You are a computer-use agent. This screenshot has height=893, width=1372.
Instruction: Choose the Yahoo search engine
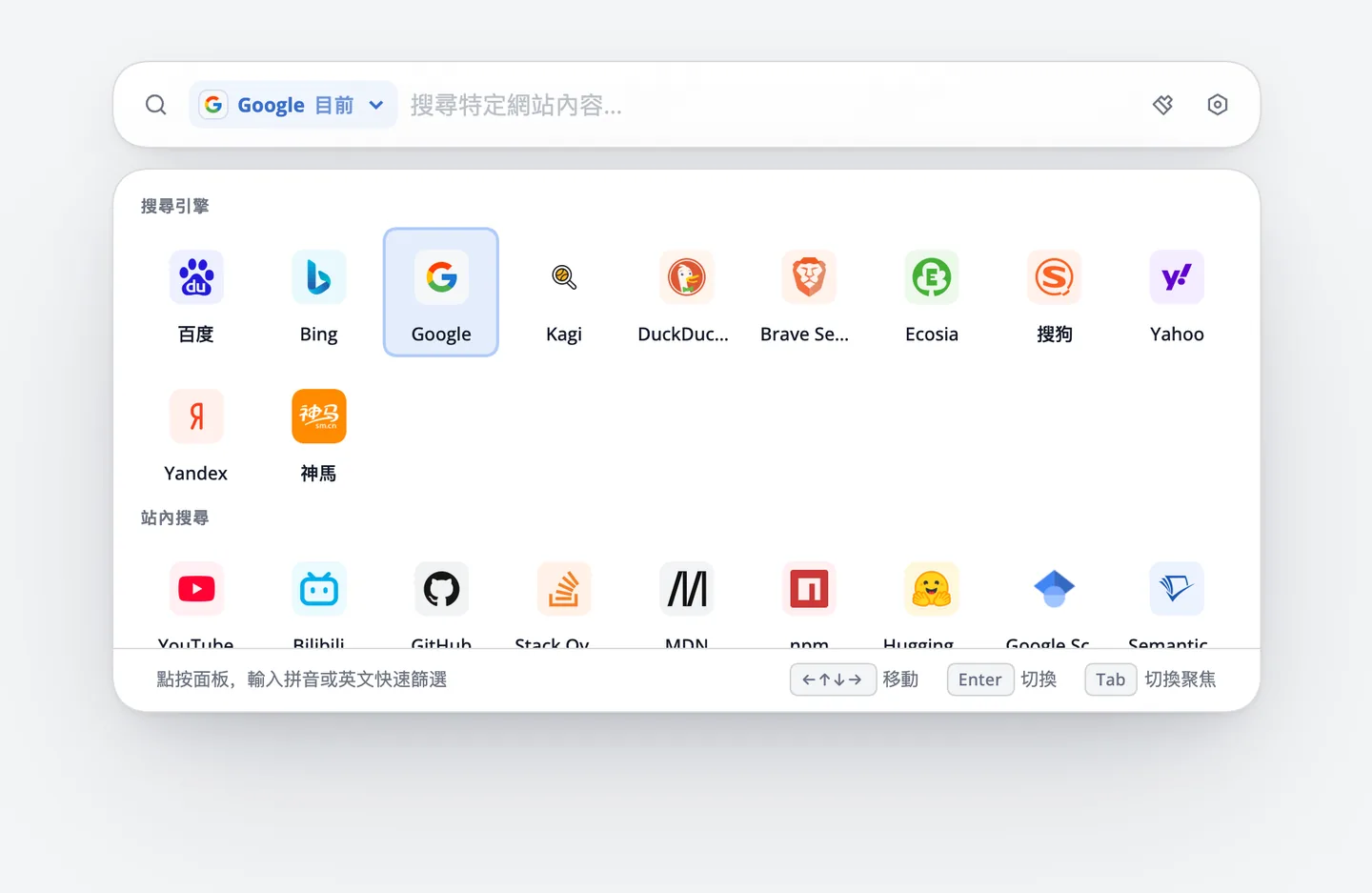tap(1177, 293)
